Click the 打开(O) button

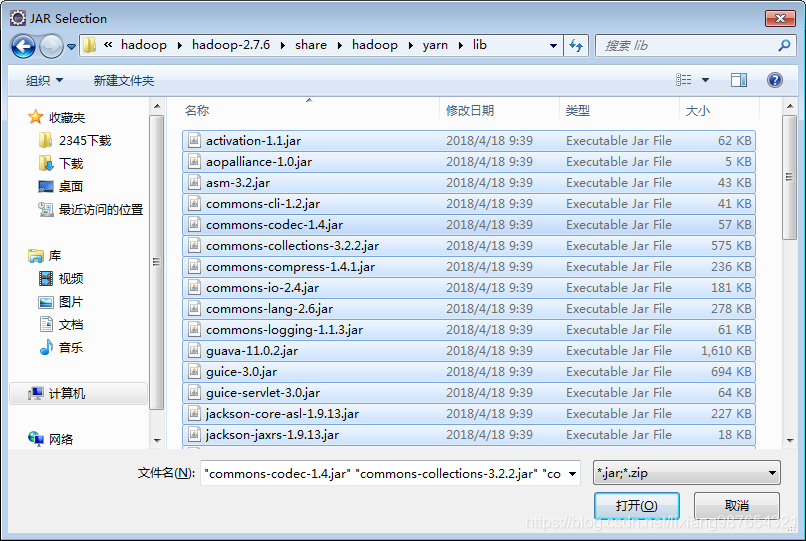pyautogui.click(x=637, y=506)
